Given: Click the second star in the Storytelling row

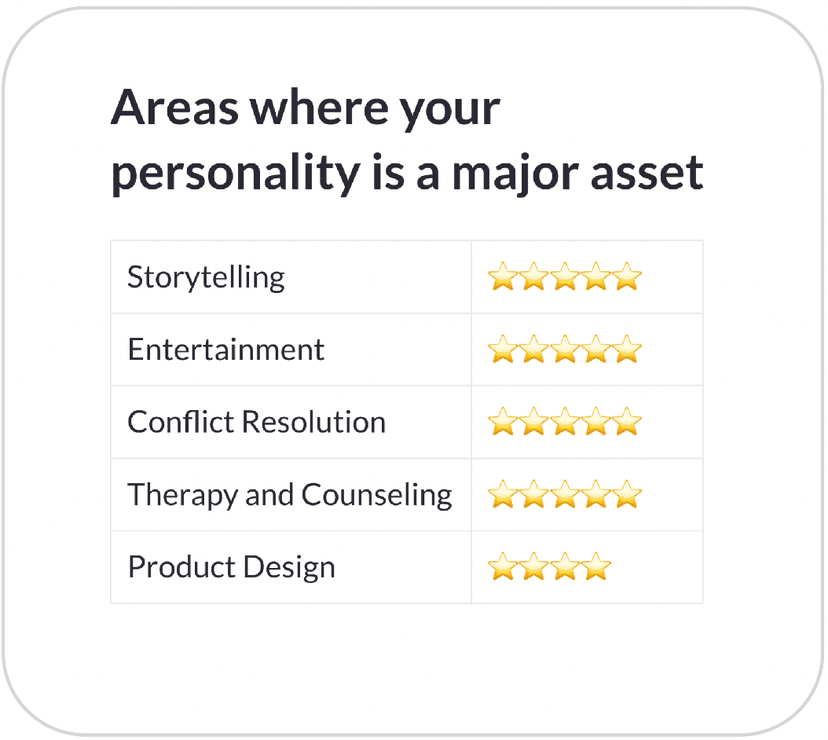Looking at the screenshot, I should (x=533, y=277).
